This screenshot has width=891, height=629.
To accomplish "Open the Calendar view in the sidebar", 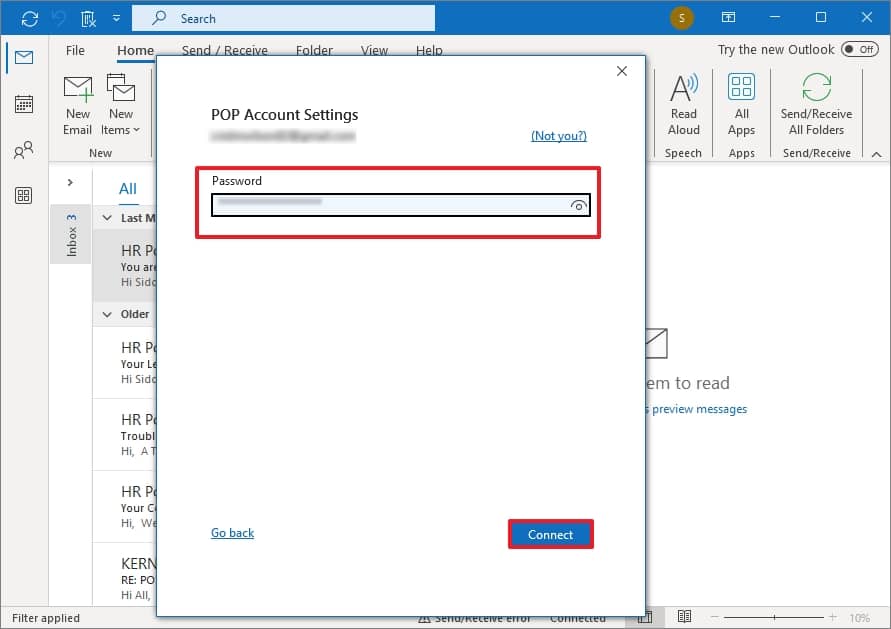I will (24, 104).
